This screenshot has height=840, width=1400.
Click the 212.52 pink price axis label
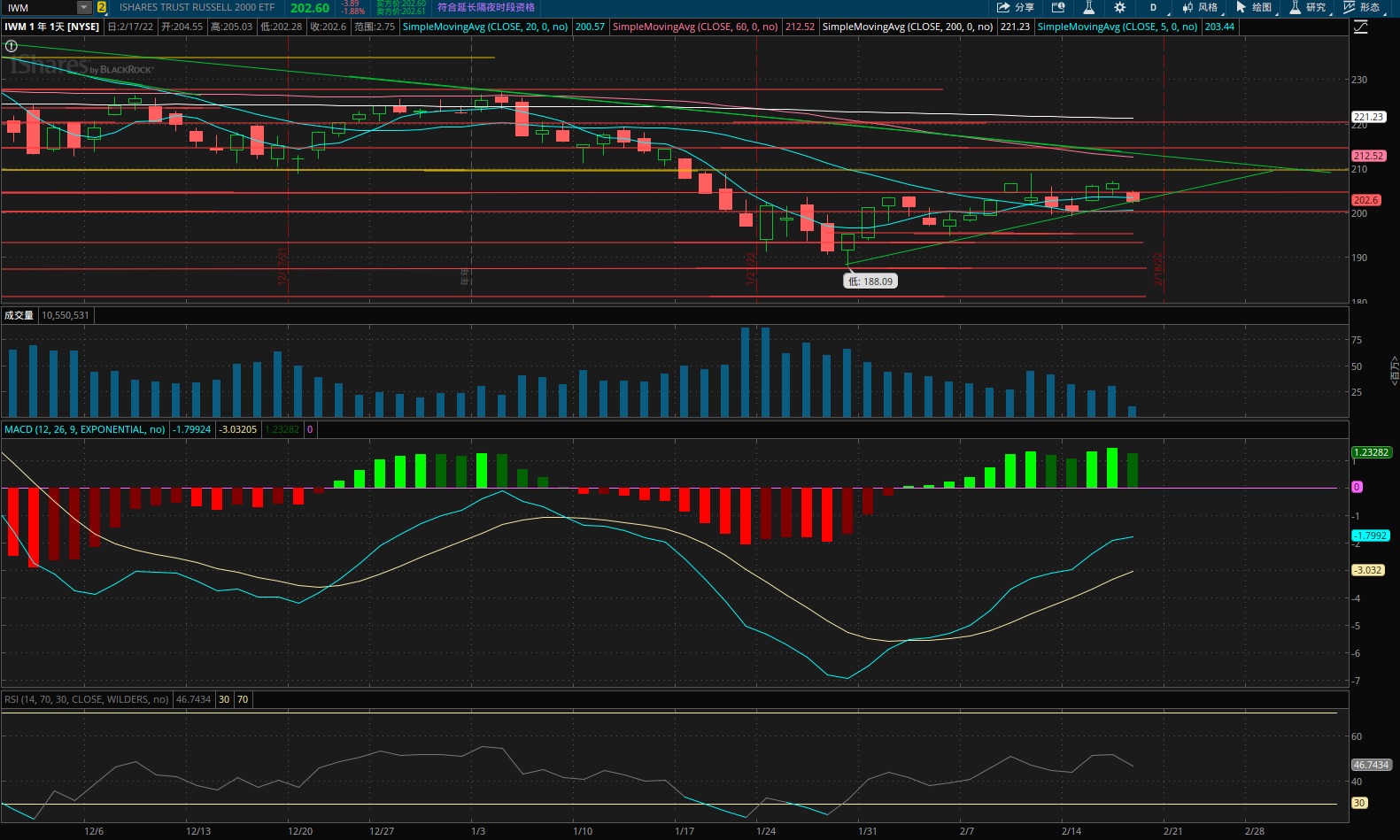tap(1368, 156)
